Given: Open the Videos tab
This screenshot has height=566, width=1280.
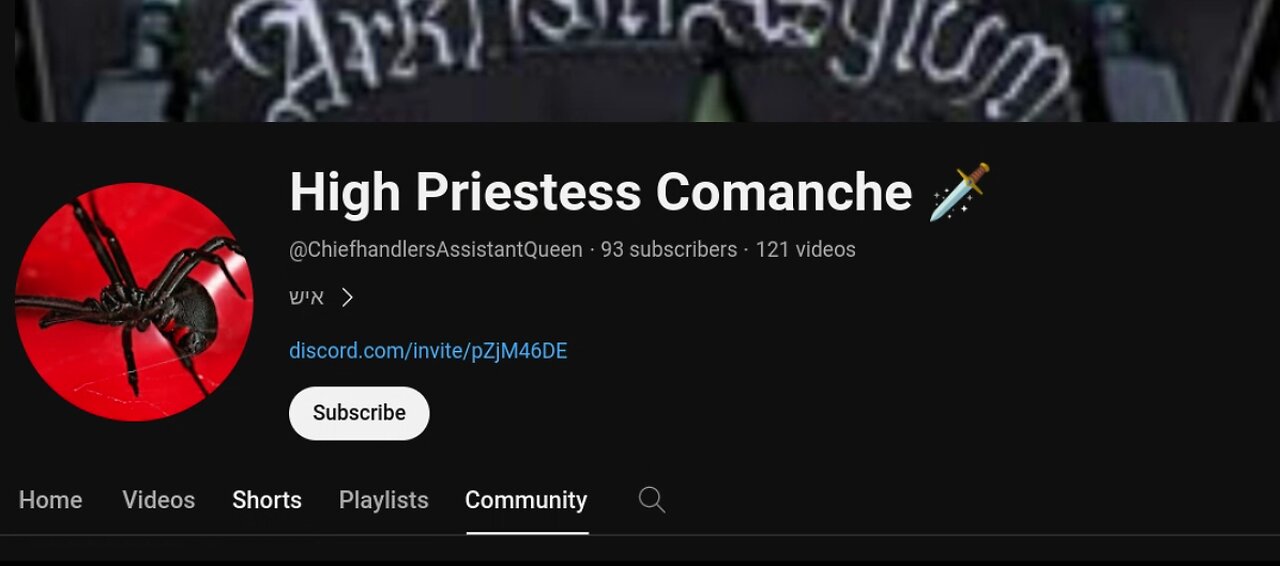Looking at the screenshot, I should click(159, 500).
